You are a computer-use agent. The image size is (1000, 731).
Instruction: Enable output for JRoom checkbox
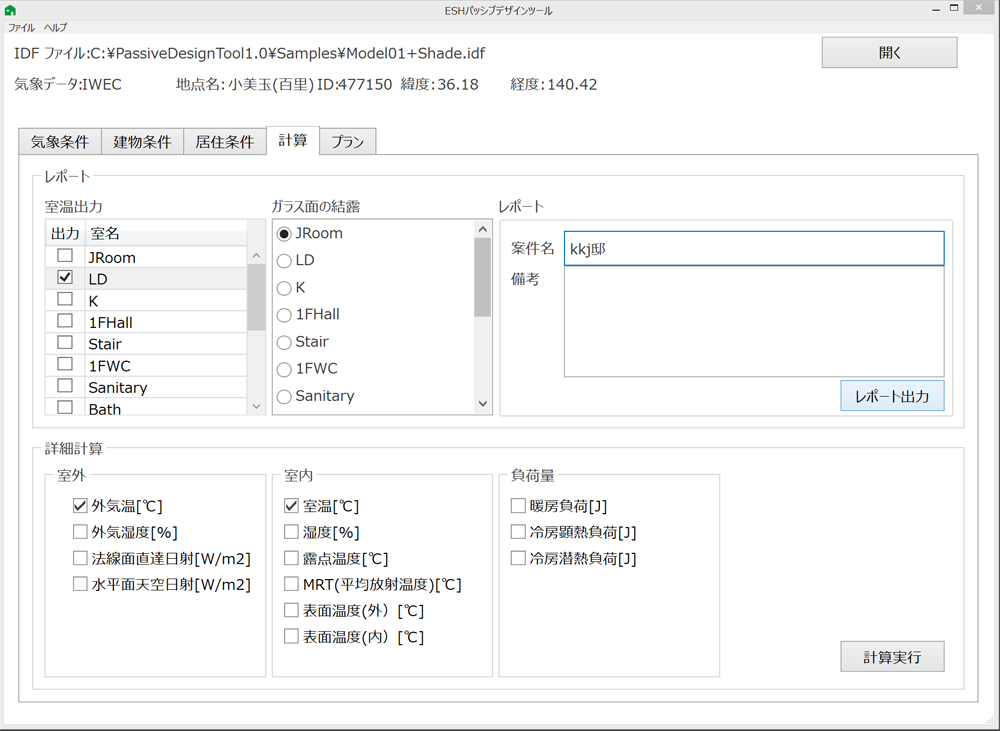[65, 256]
